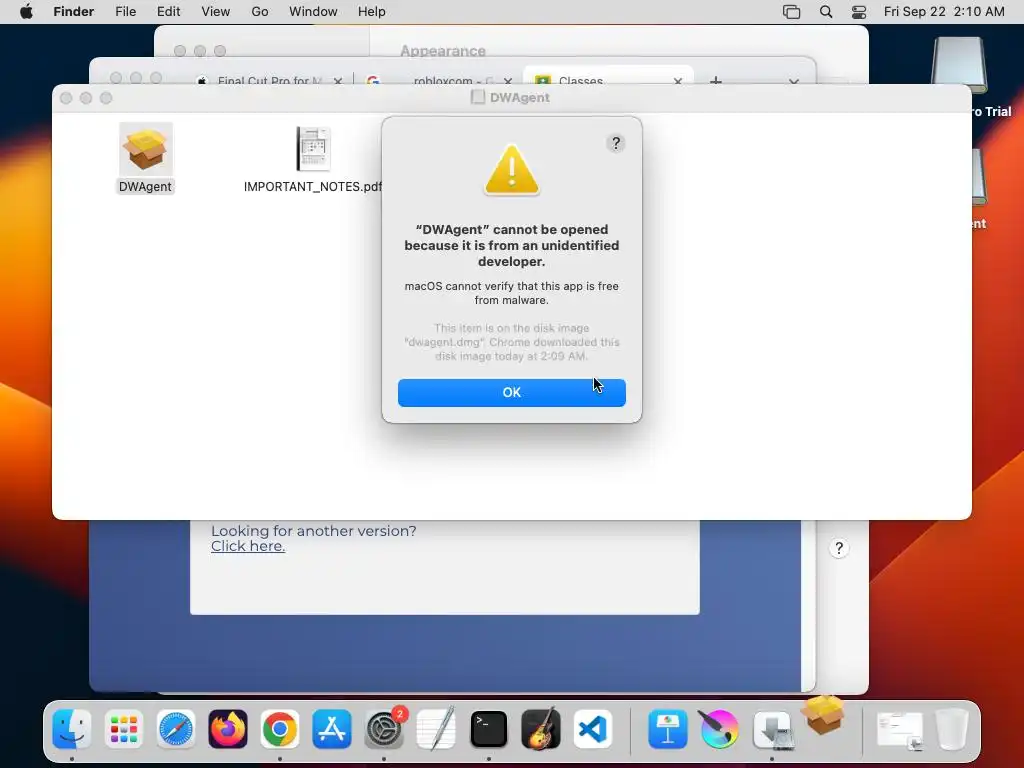Viewport: 1024px width, 768px height.
Task: Open the App Store from the Dock
Action: pos(332,729)
